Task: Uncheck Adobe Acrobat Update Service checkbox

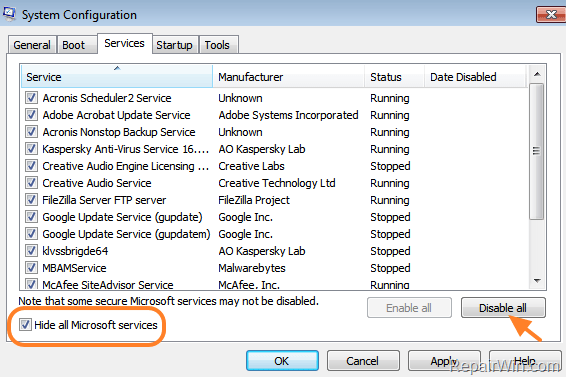Action: point(31,114)
